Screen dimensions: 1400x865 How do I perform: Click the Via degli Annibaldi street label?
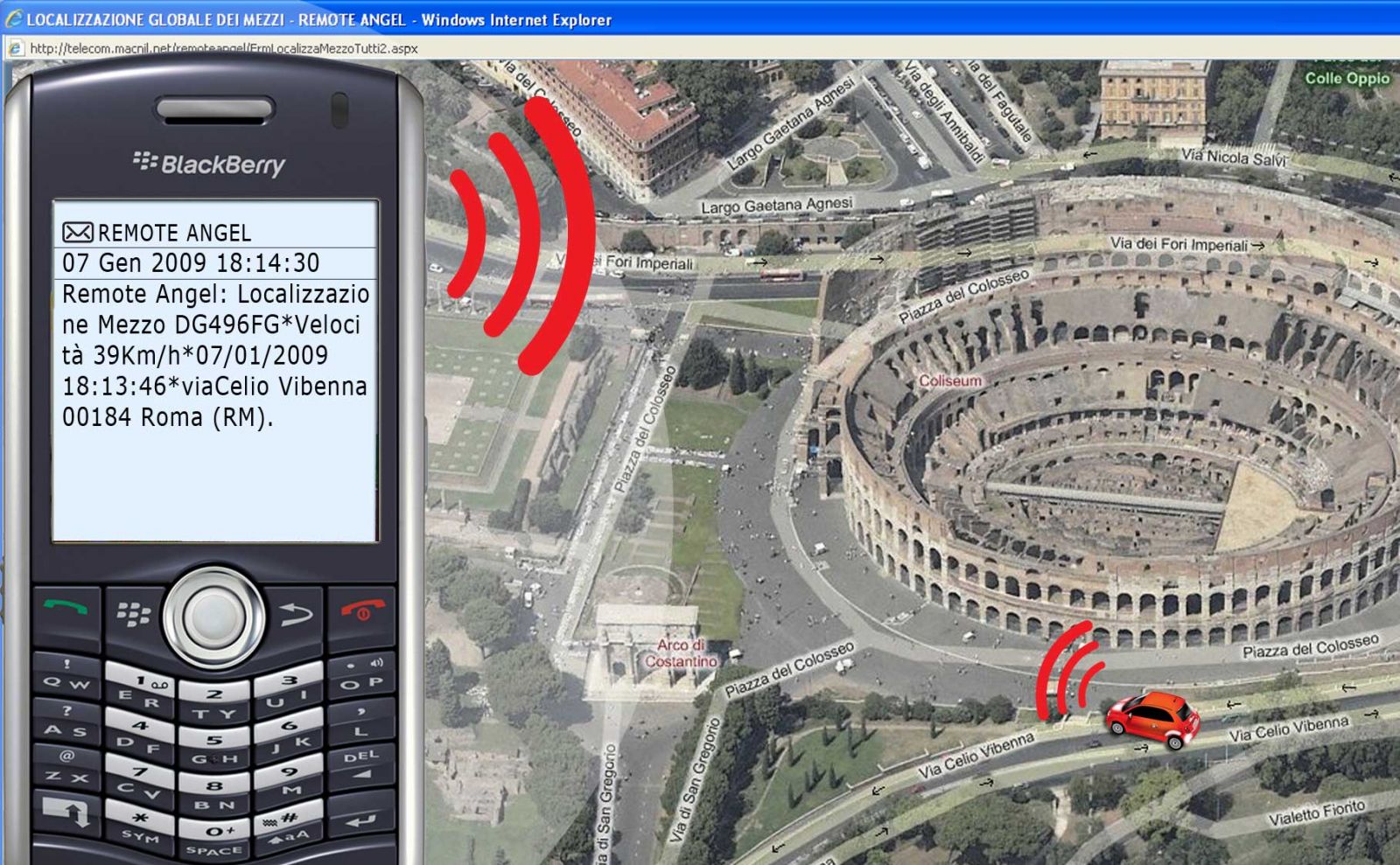[943, 112]
